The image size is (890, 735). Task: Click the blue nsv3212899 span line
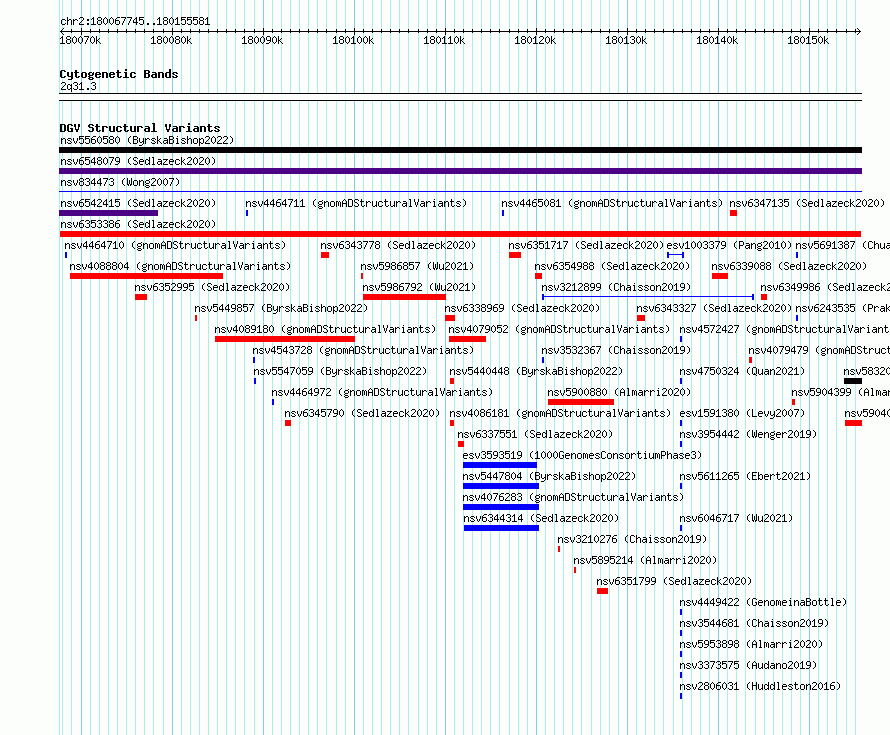coord(648,297)
